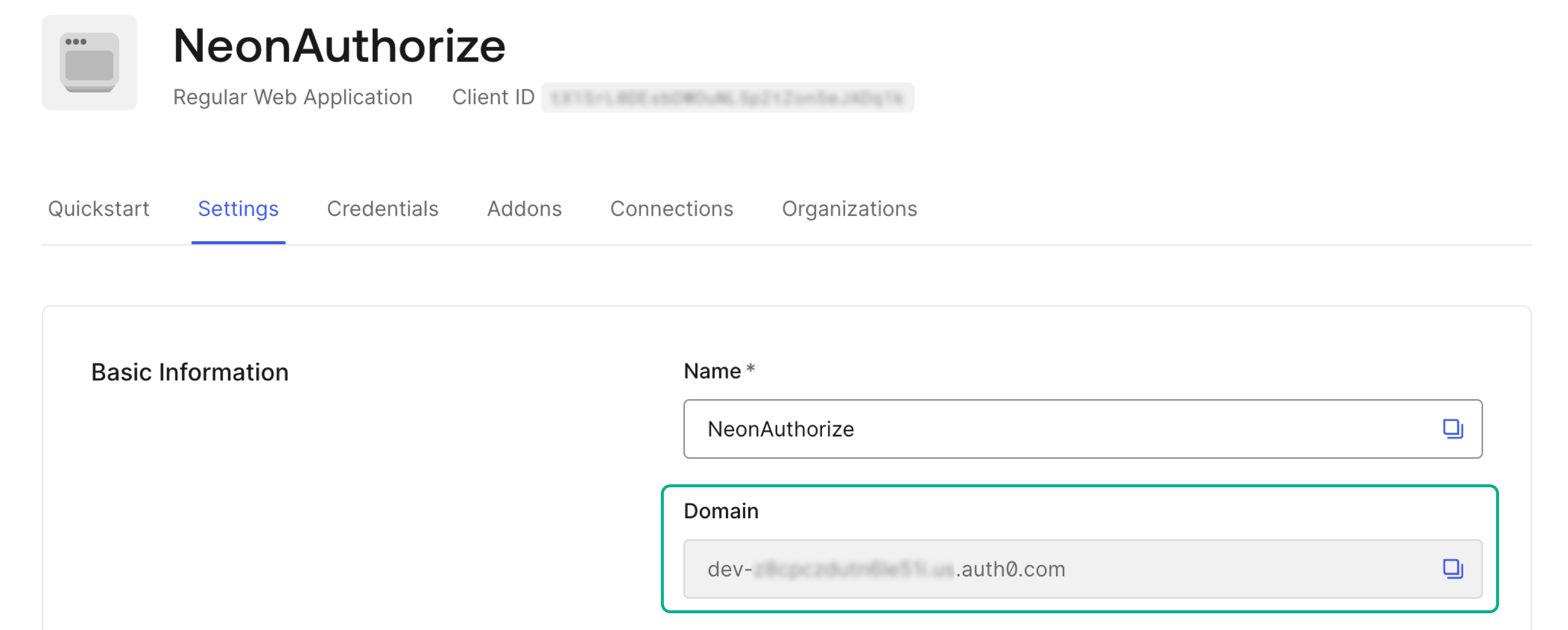1568x630 pixels.
Task: Click the copy icon beside the Name field
Action: click(1454, 429)
